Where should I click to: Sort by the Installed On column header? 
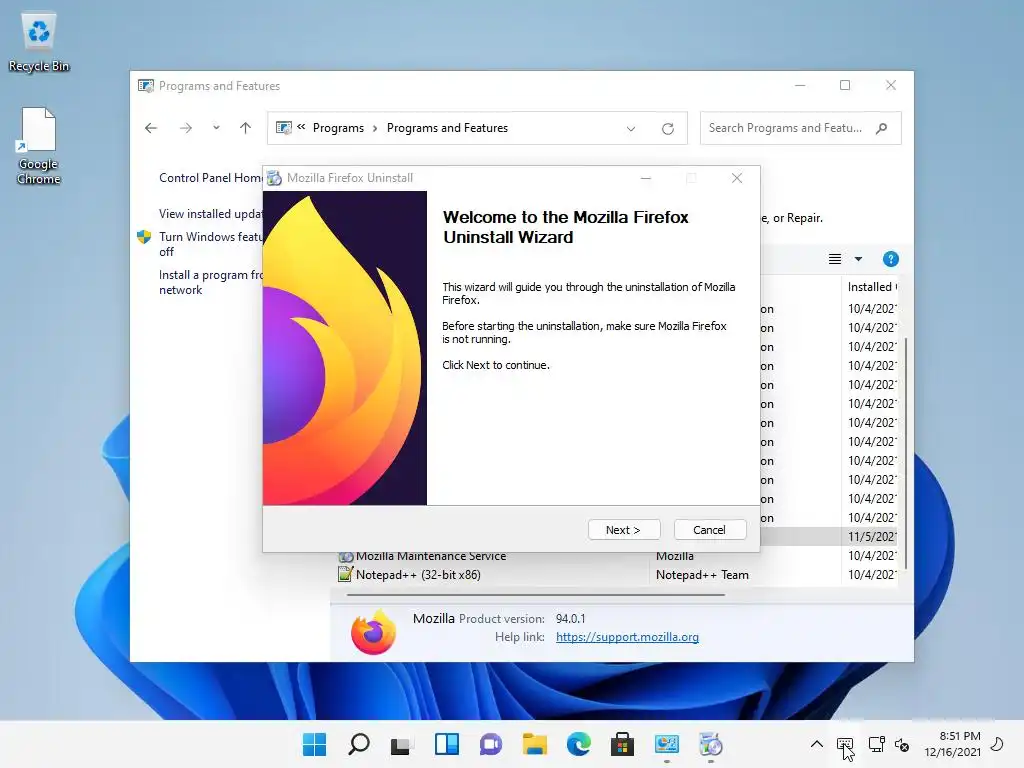[x=872, y=287]
